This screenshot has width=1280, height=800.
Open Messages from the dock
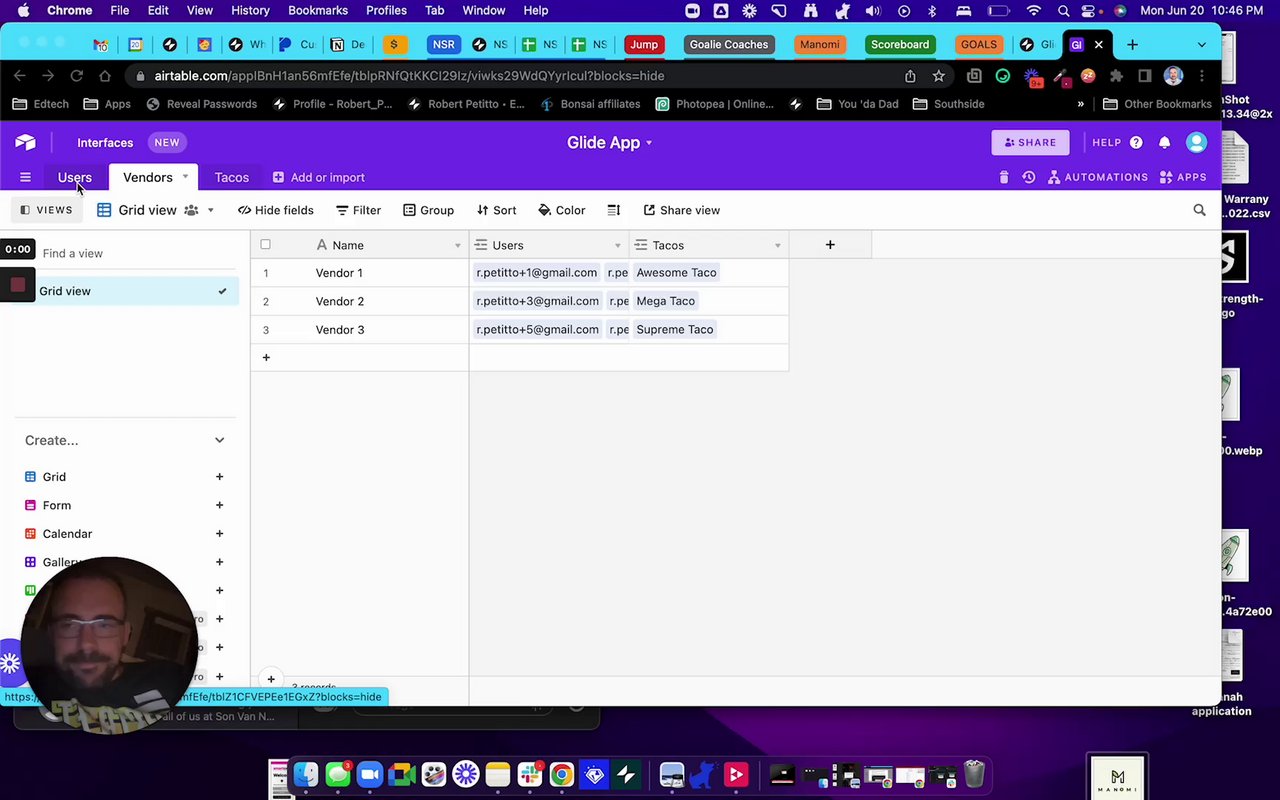pos(338,774)
